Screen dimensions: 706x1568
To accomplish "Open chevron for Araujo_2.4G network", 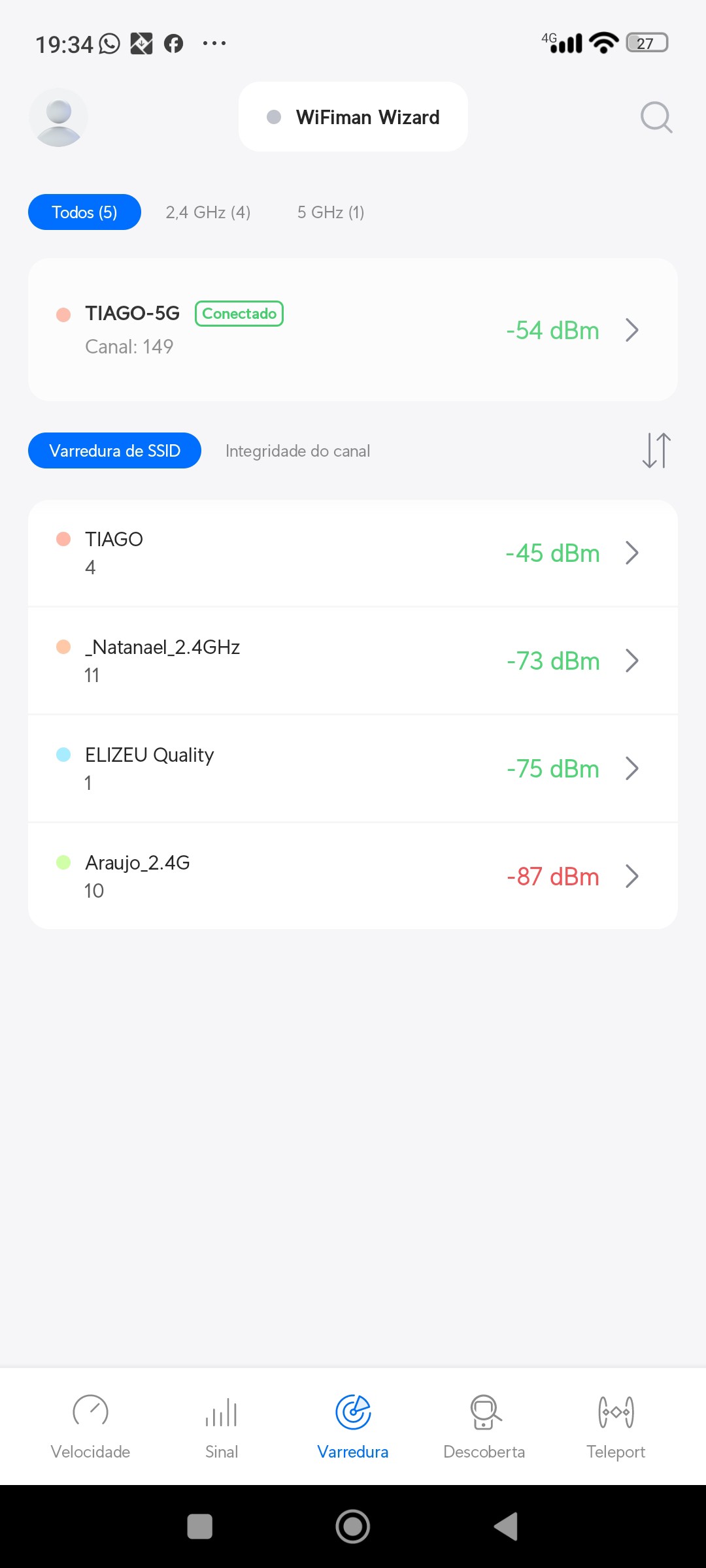I will pyautogui.click(x=631, y=876).
